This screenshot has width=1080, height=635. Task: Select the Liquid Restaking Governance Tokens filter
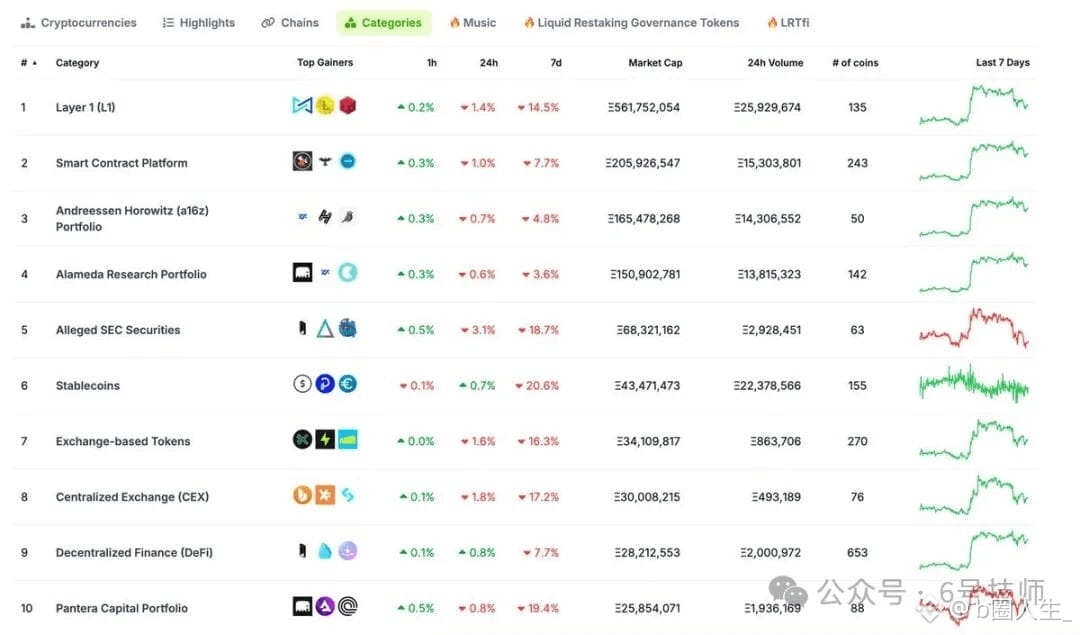pos(631,23)
